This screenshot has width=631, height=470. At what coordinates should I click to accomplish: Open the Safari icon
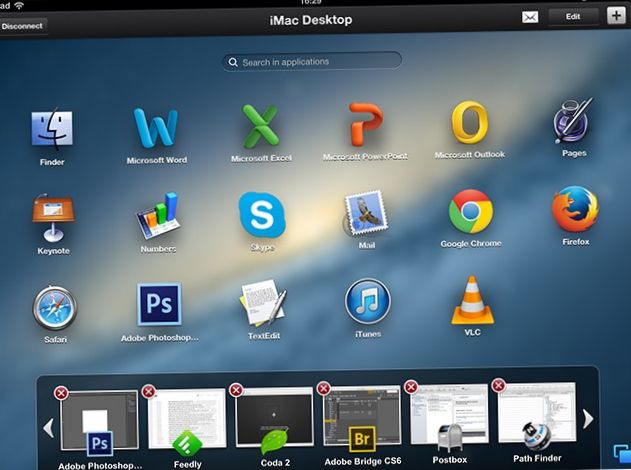tap(55, 308)
